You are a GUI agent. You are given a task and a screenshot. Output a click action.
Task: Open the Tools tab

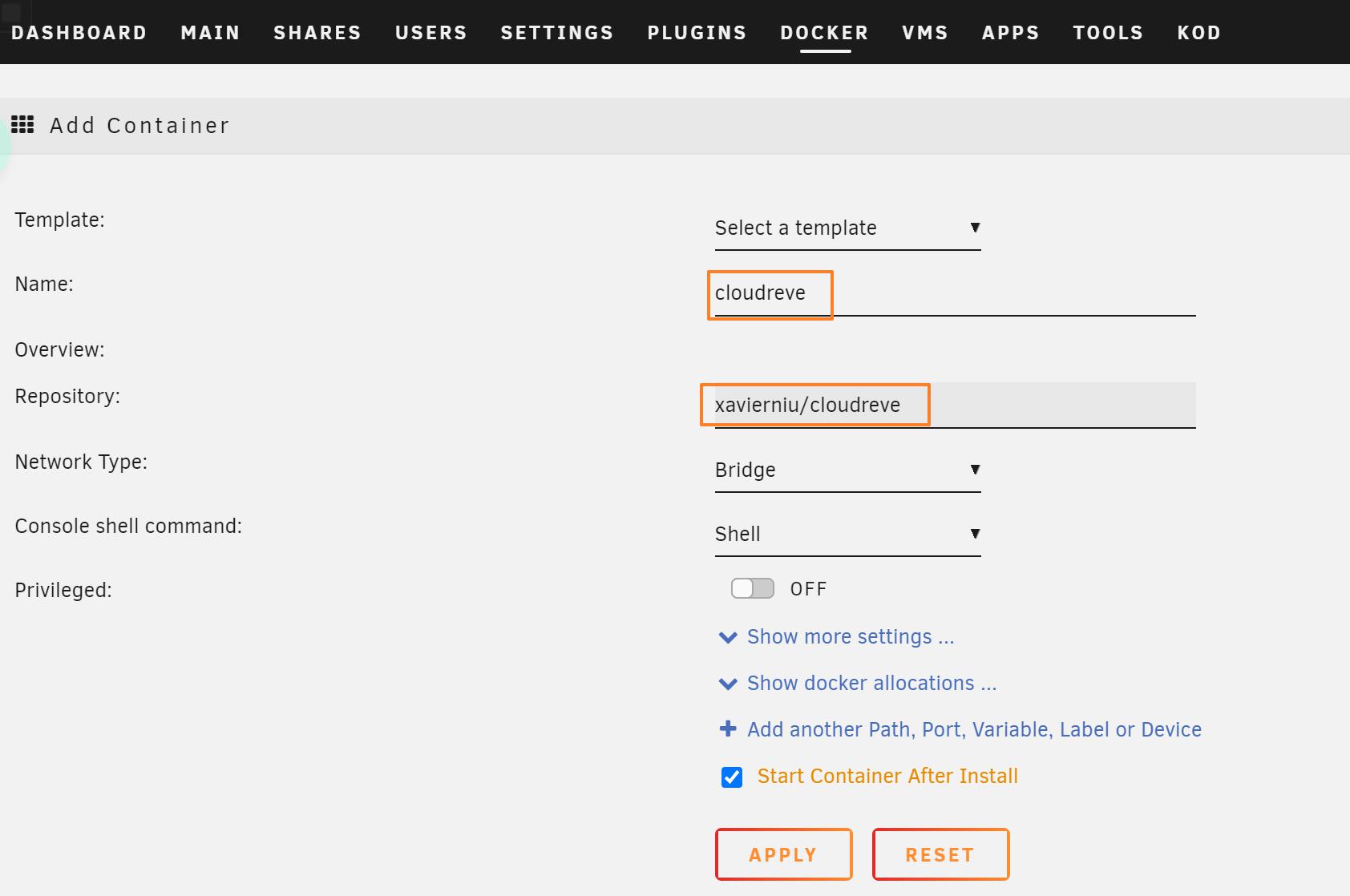[1109, 33]
